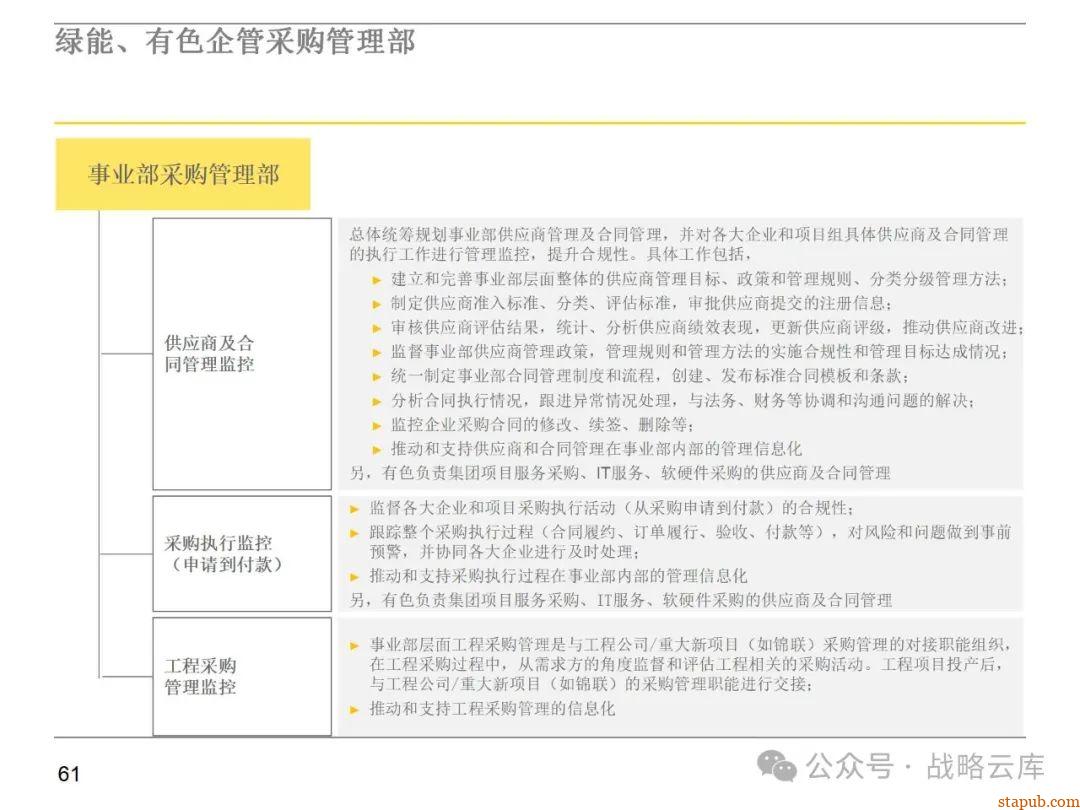Click the yellow 事业部采购管理部 department box
The image size is (1080, 810).
184,173
